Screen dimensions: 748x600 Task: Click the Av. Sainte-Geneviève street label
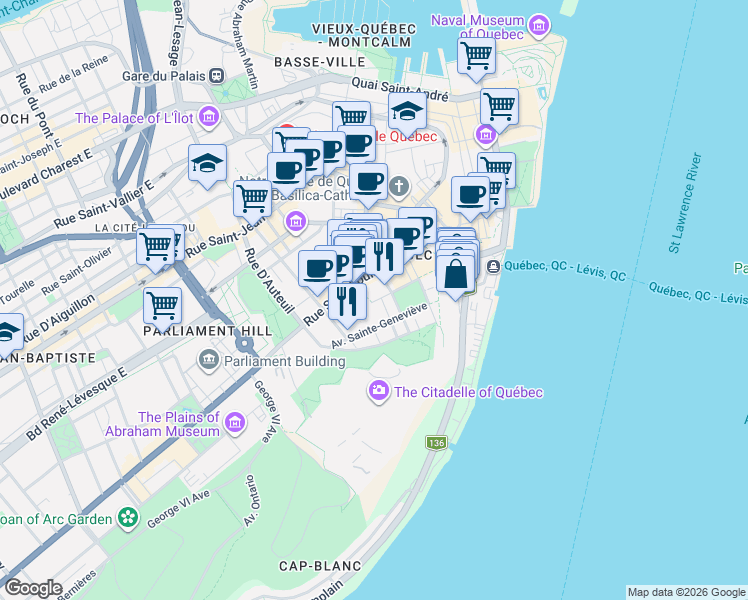(x=379, y=325)
